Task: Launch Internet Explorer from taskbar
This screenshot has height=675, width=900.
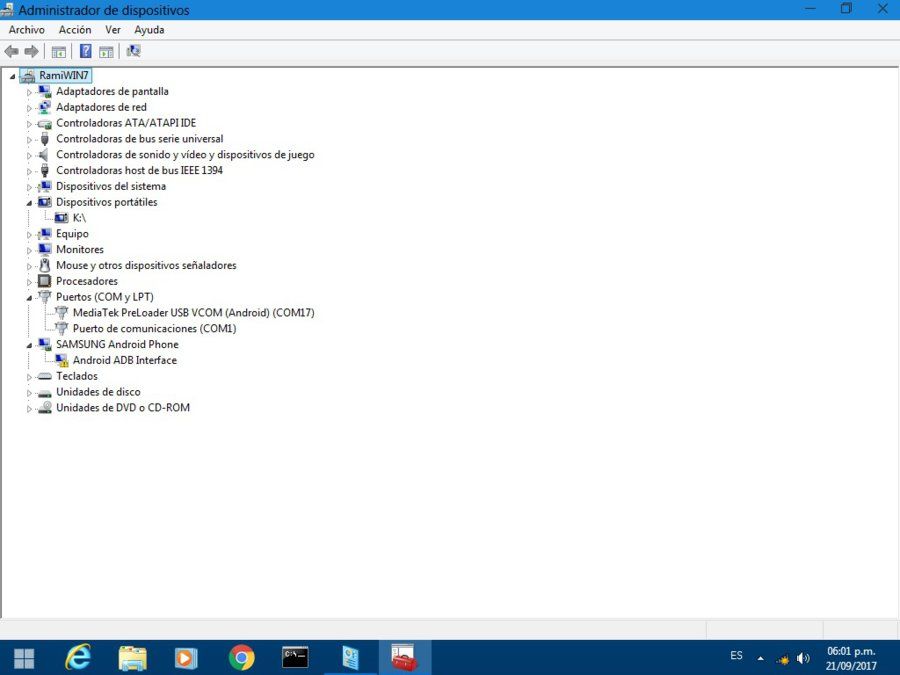Action: click(77, 658)
